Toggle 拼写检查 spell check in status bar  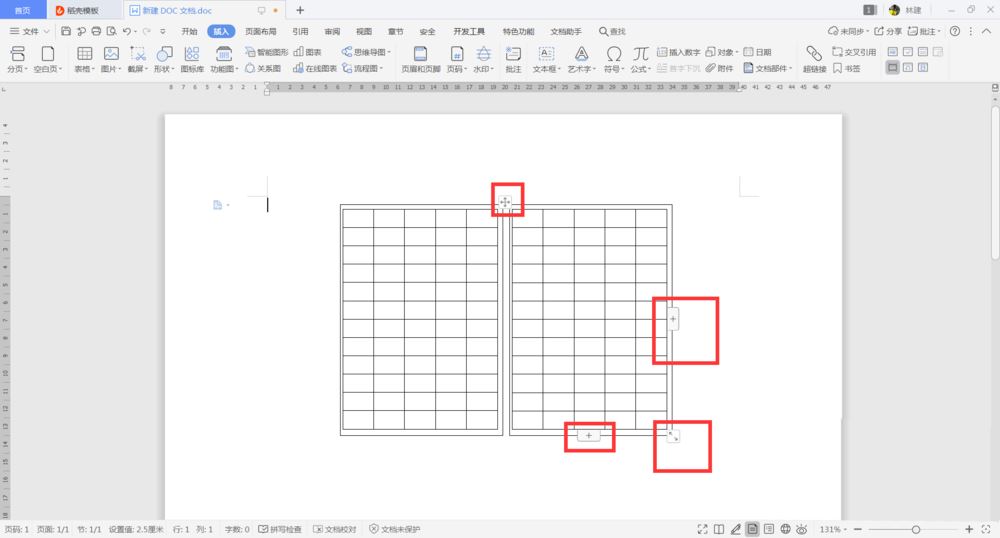coord(280,529)
